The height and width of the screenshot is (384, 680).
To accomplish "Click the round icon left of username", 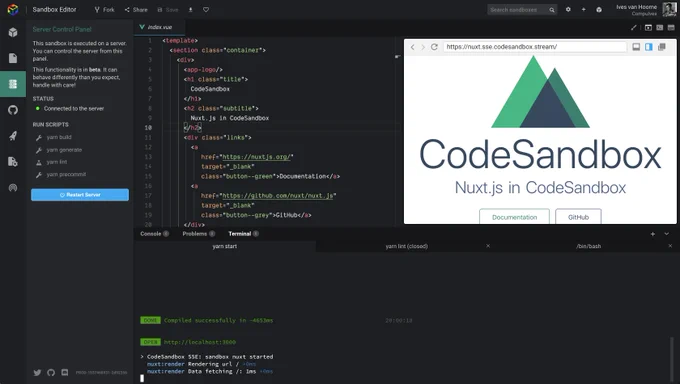I will tap(599, 10).
